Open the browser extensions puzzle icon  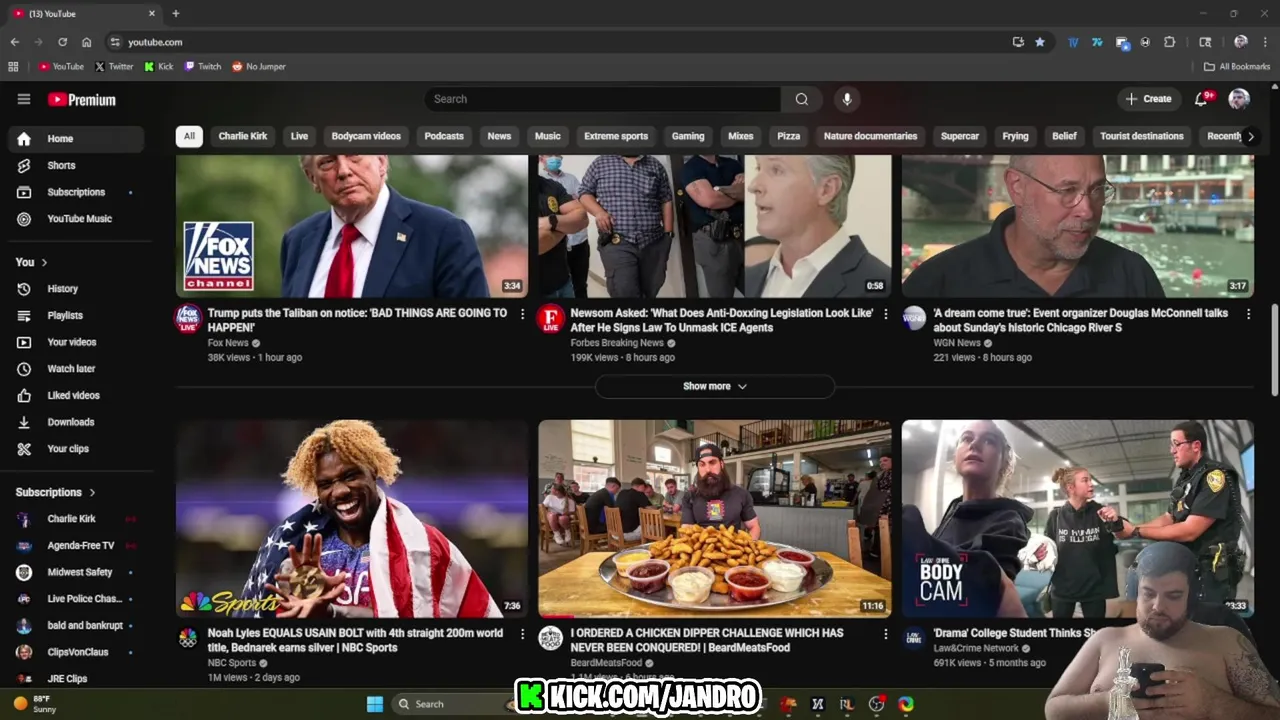point(1169,42)
